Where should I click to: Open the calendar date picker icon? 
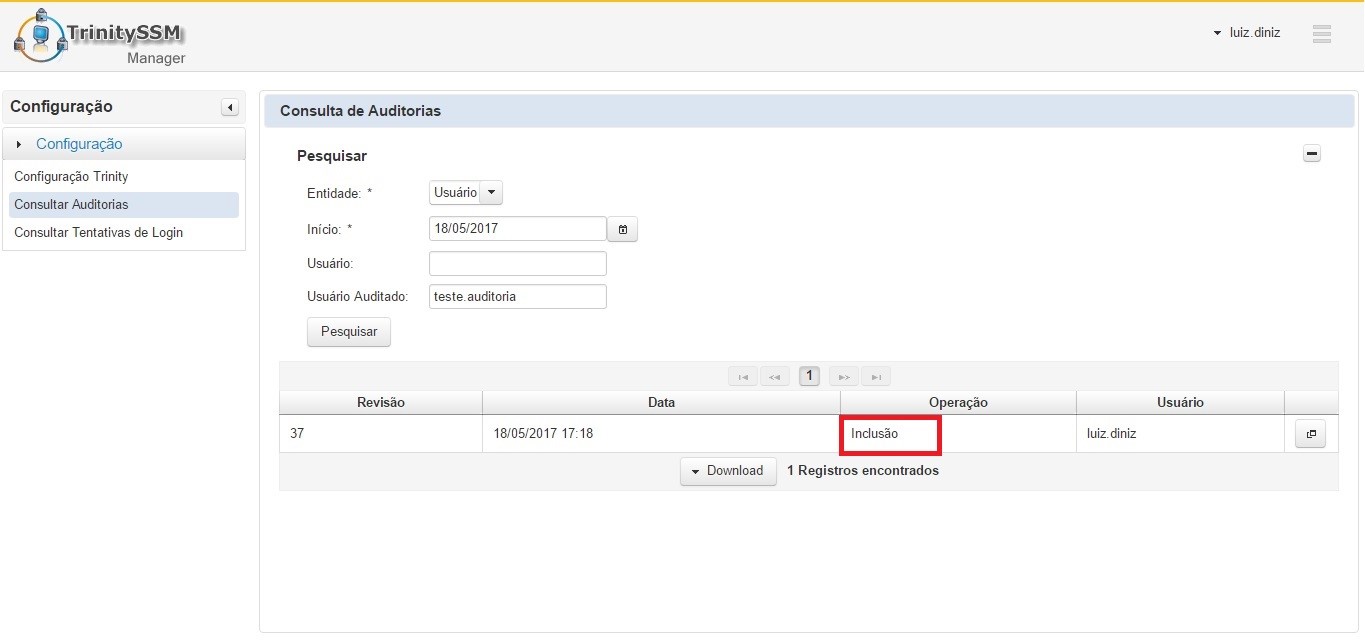click(622, 230)
